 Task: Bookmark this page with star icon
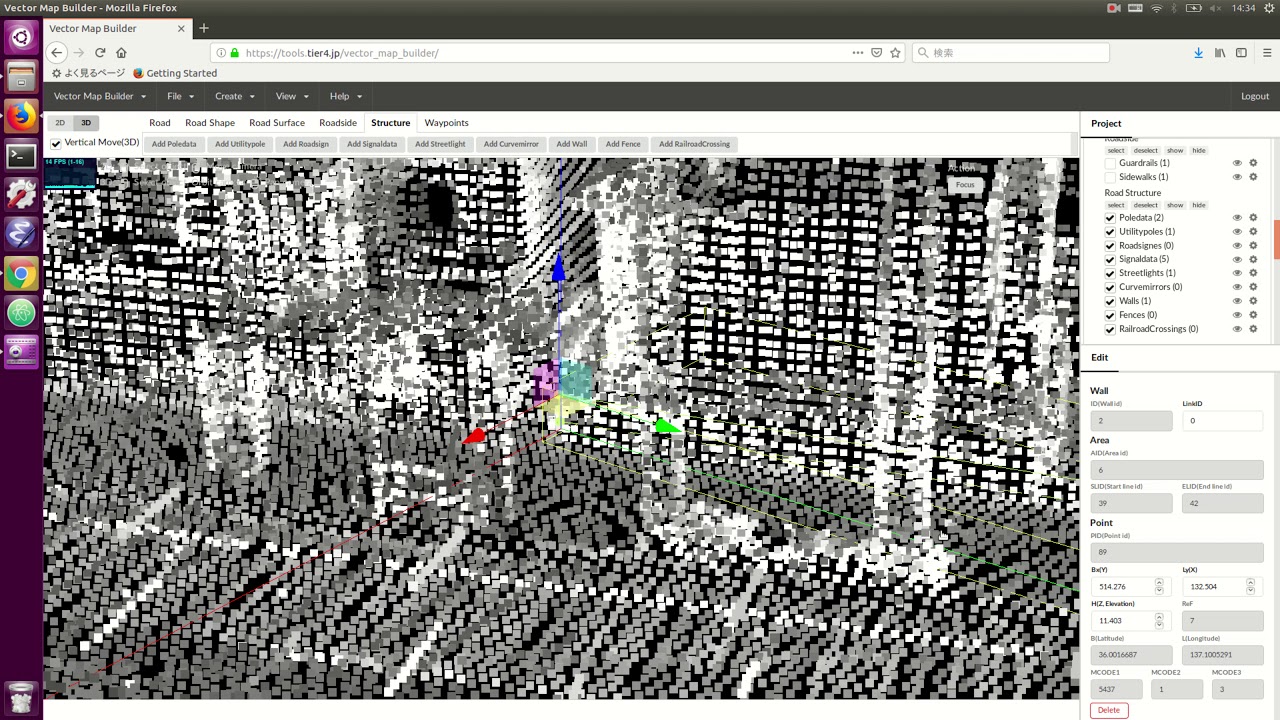[x=895, y=53]
